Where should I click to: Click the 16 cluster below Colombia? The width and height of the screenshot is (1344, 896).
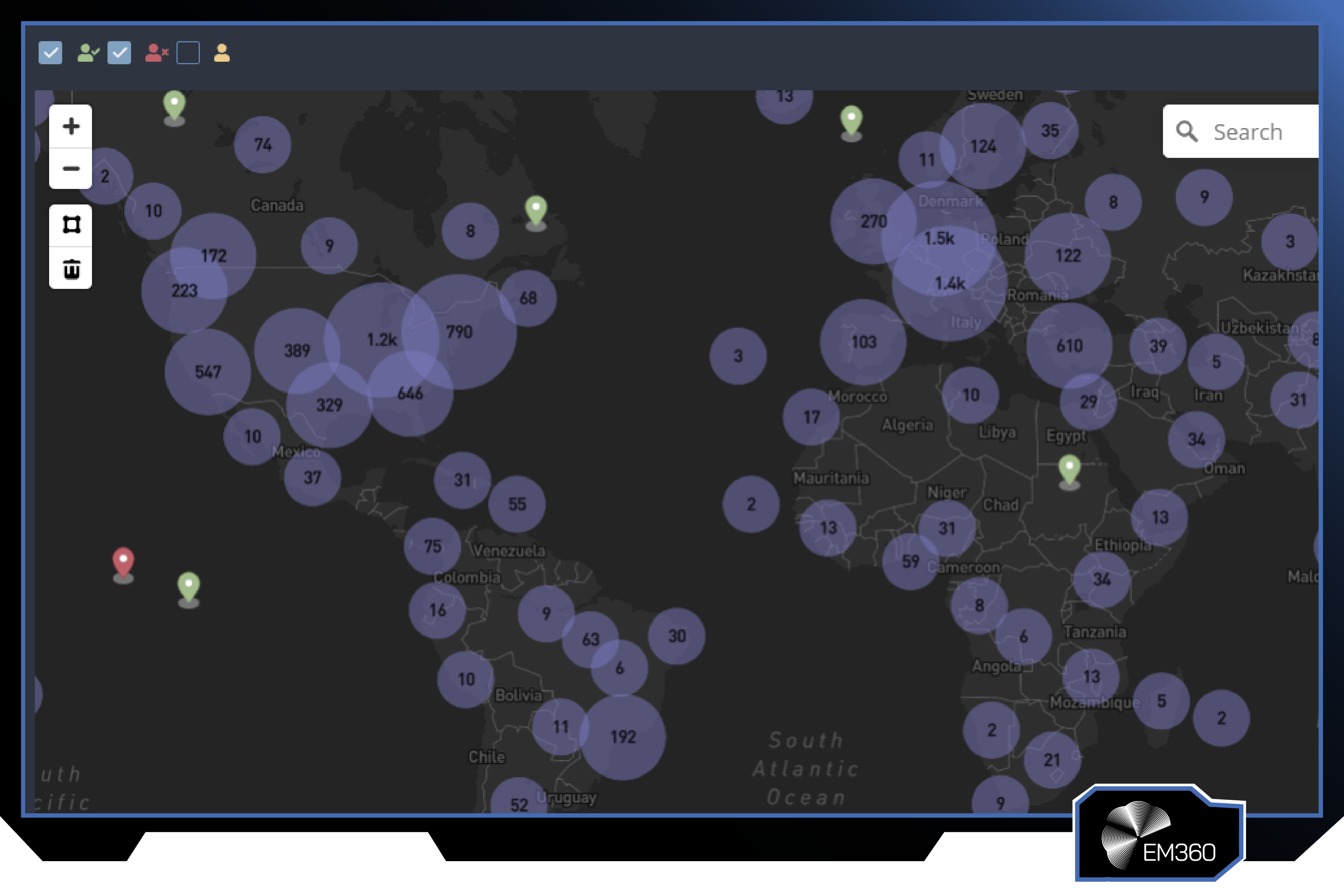(x=437, y=610)
